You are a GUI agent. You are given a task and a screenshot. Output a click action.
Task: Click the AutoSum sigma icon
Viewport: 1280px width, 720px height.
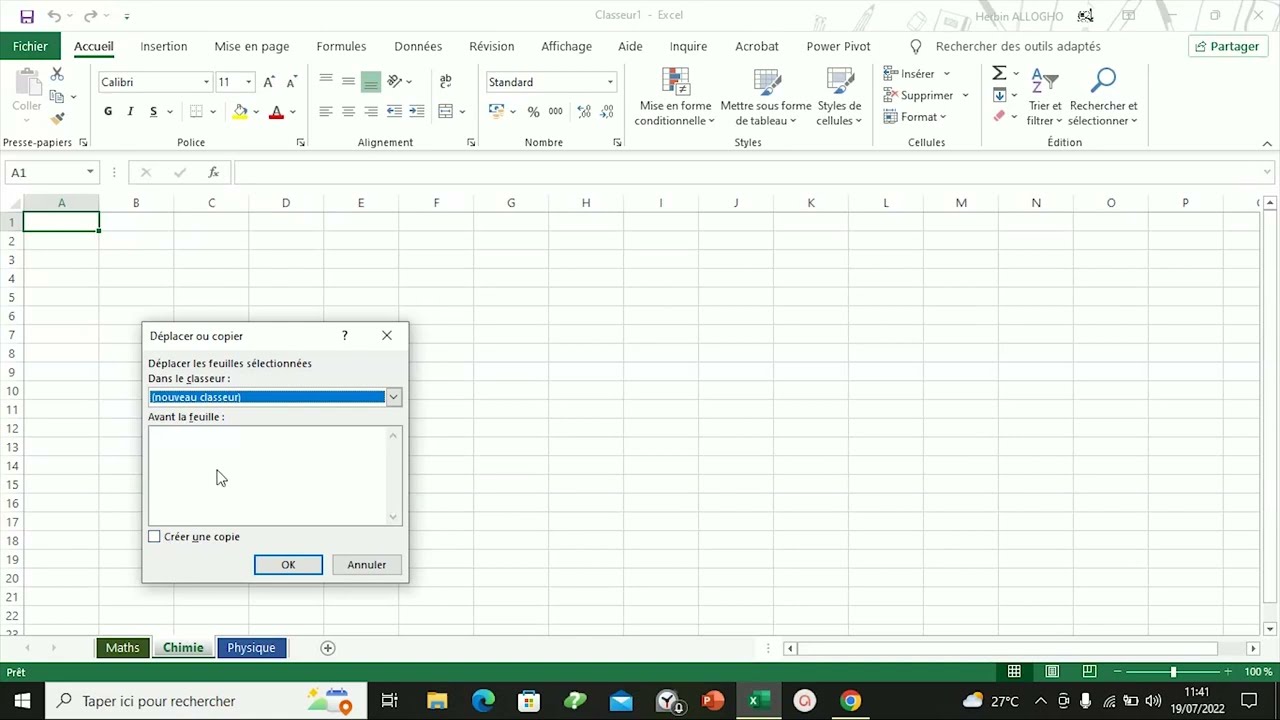(x=999, y=74)
